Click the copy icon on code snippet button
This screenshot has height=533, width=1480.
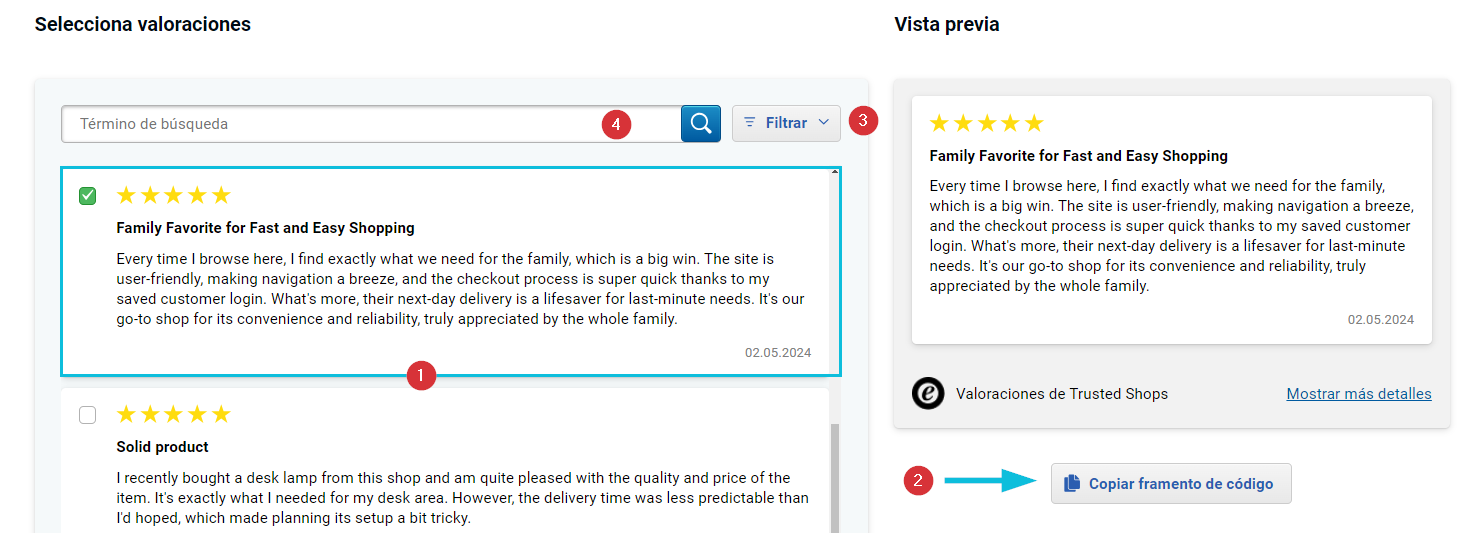pyautogui.click(x=1072, y=484)
